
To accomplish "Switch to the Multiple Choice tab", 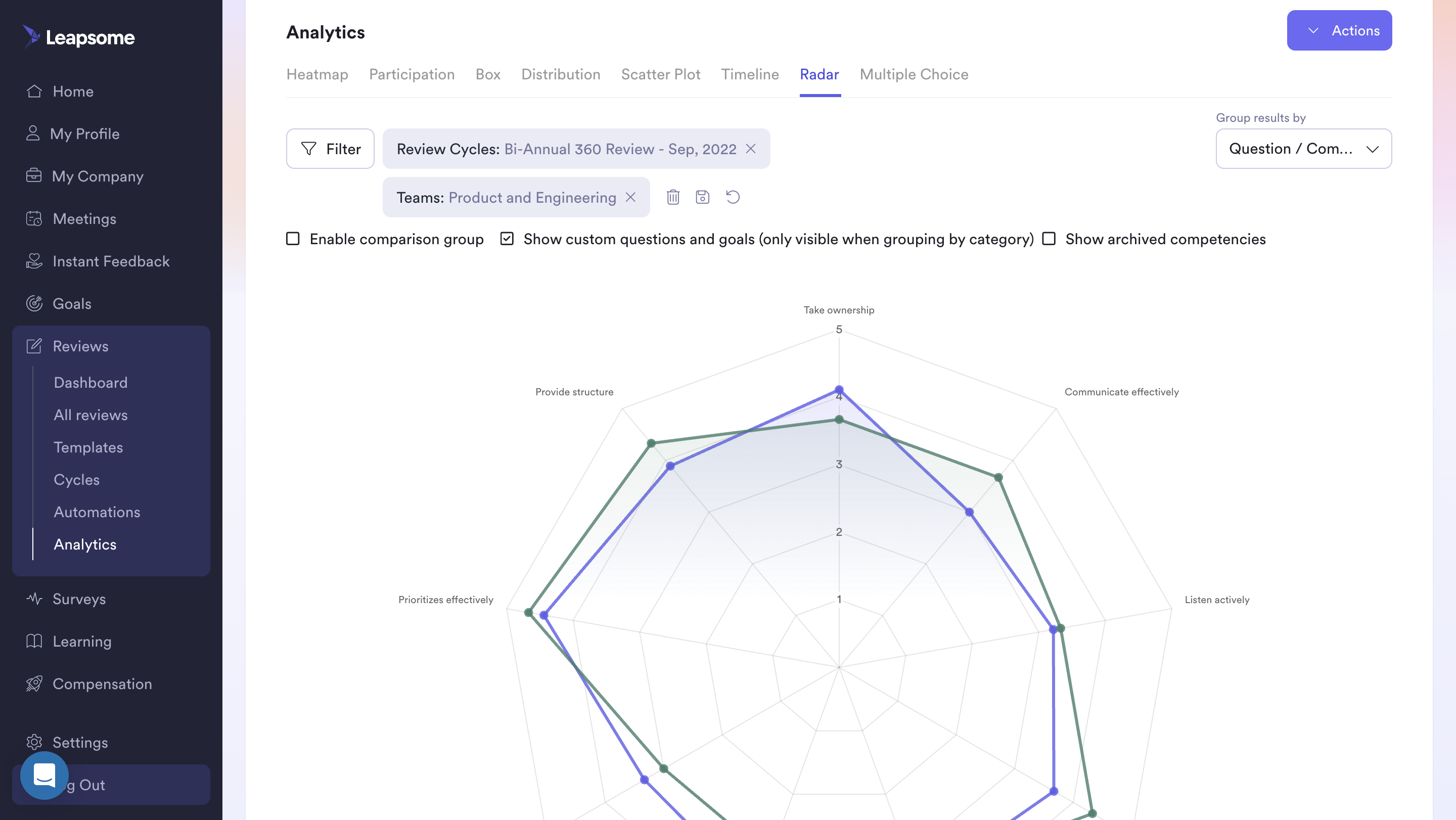I will tap(914, 74).
